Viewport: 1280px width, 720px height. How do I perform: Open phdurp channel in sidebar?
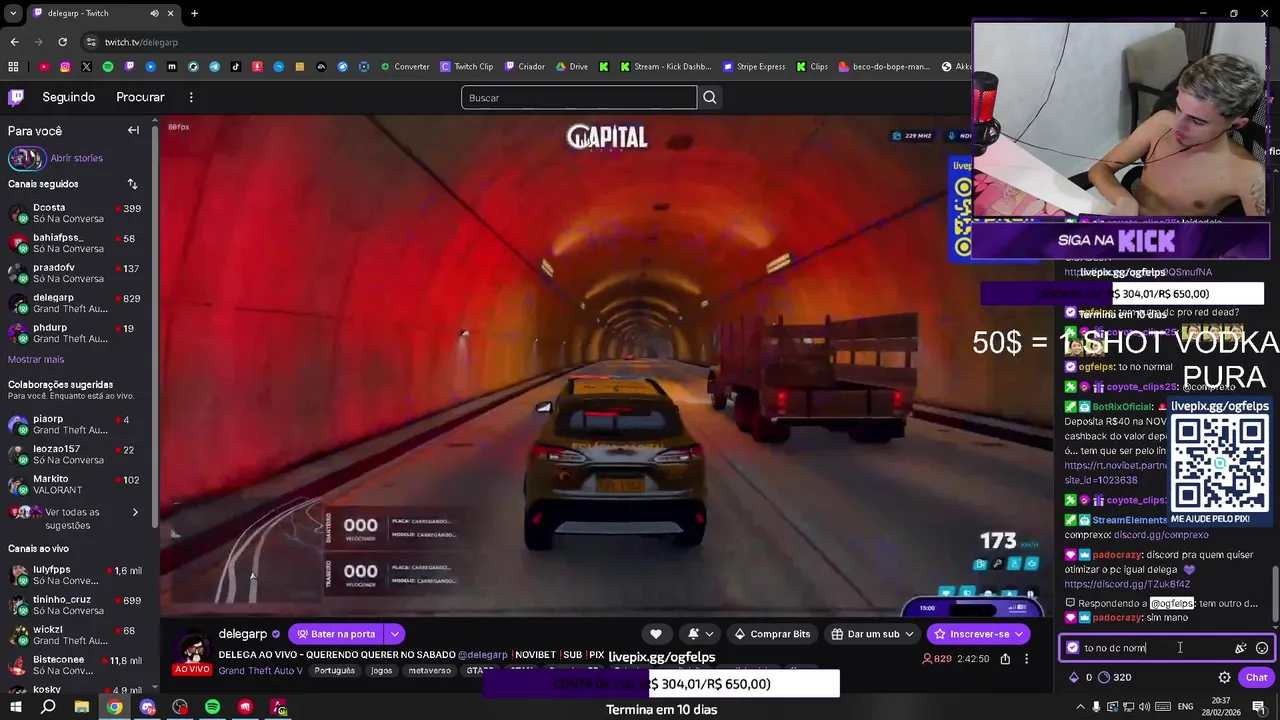[76, 333]
